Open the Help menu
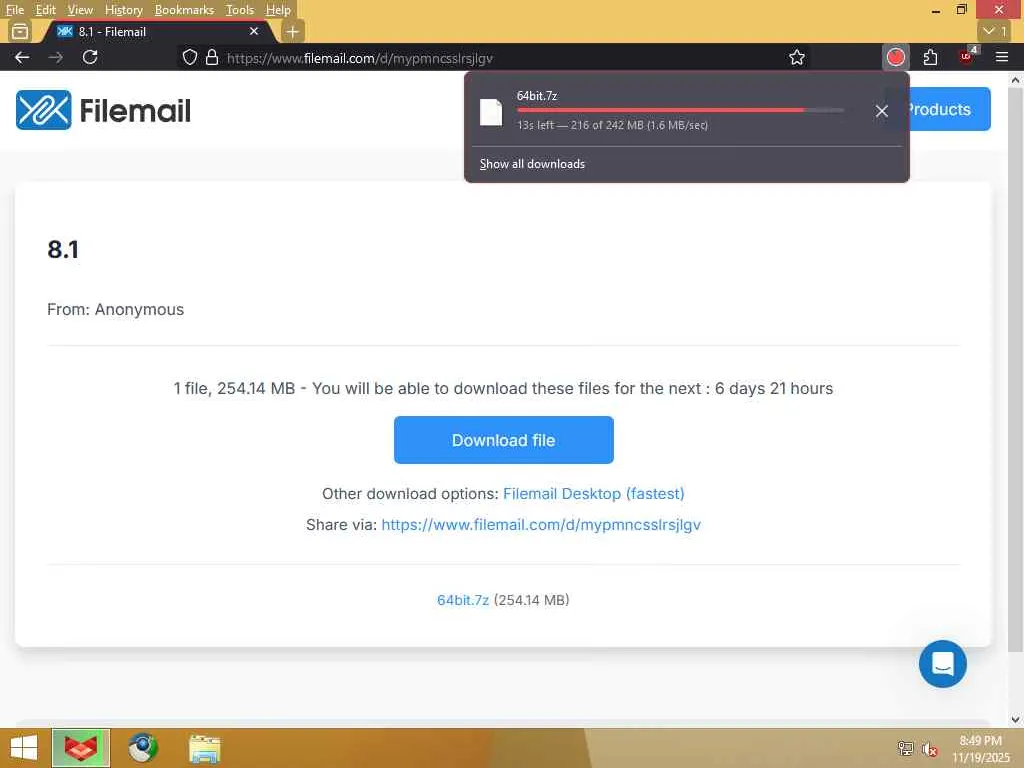The width and height of the screenshot is (1024, 768). coord(278,10)
